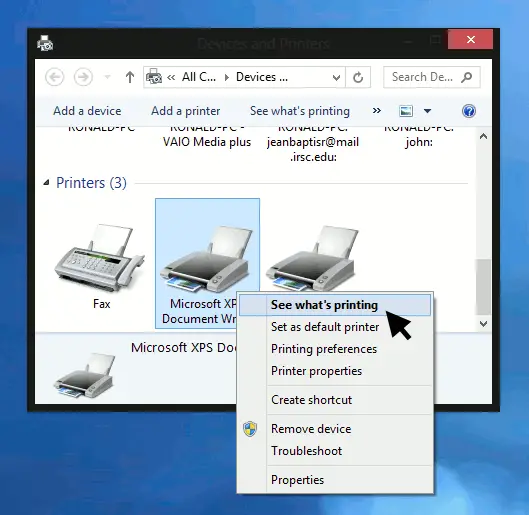Show more toolbar commands chevron
This screenshot has width=529, height=515.
377,111
